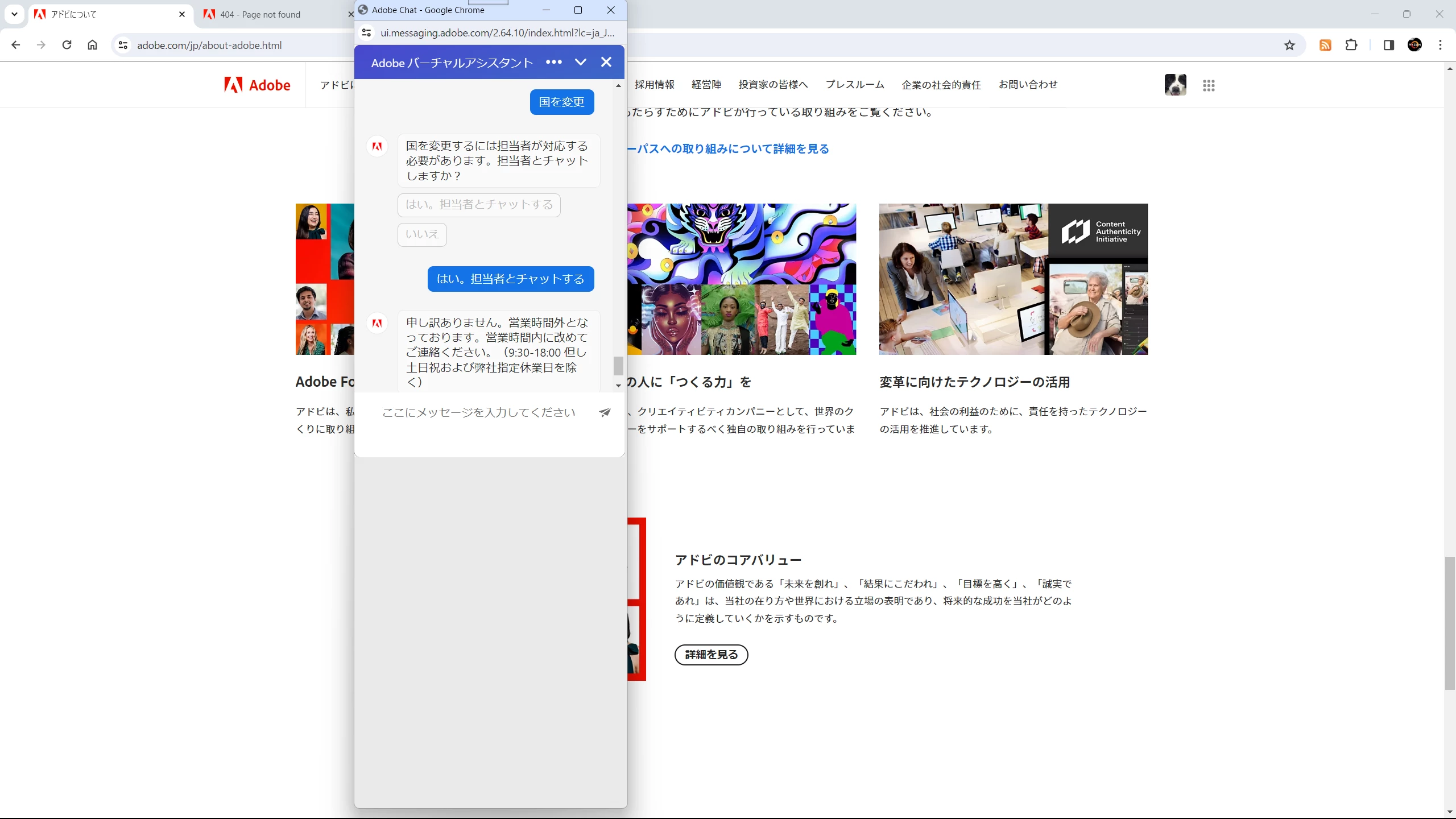Toggle the Chrome side panel
The width and height of the screenshot is (1456, 819).
1388,45
